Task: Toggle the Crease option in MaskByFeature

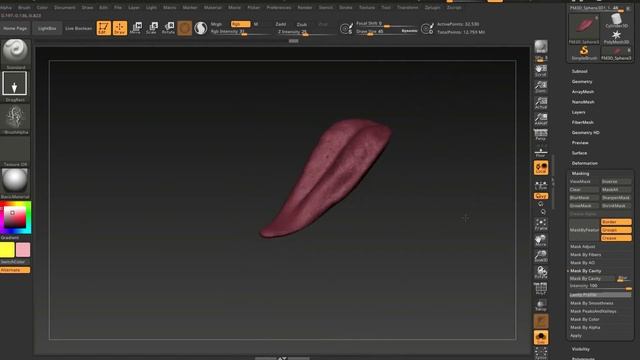Action: click(x=616, y=238)
